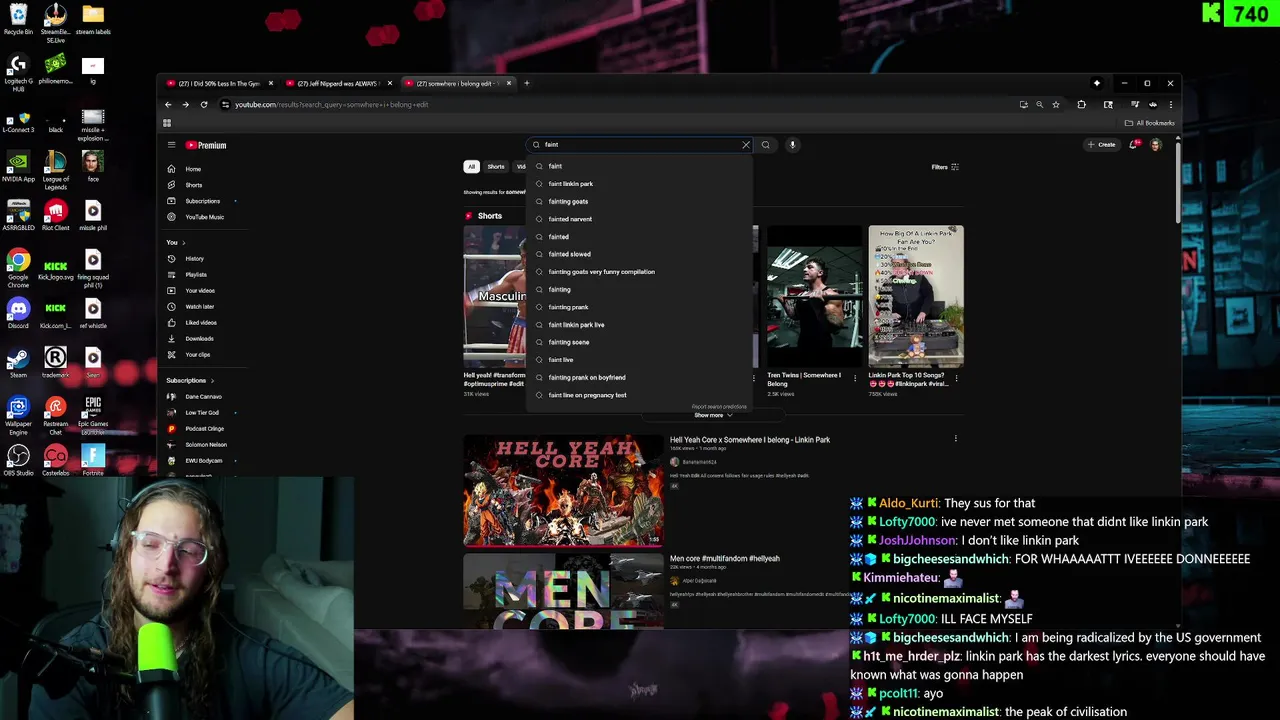Open YouTube notifications bell
This screenshot has width=1280, height=720.
pos(1133,145)
